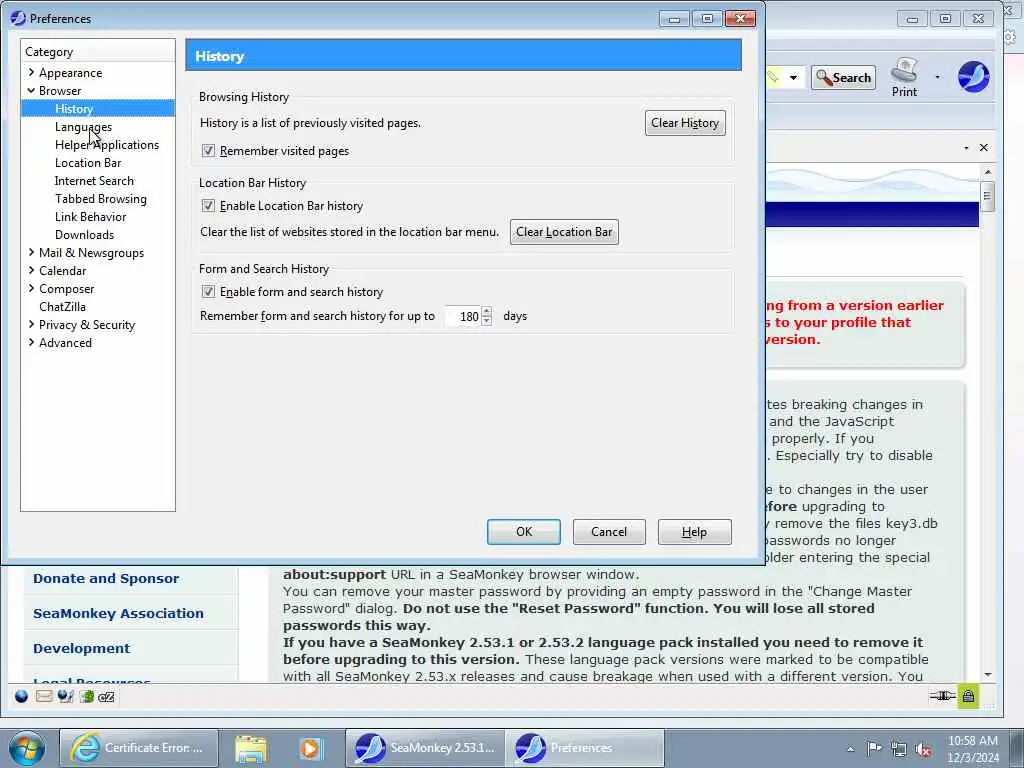Collapse Browser category
This screenshot has height=768, width=1024.
pyautogui.click(x=31, y=90)
